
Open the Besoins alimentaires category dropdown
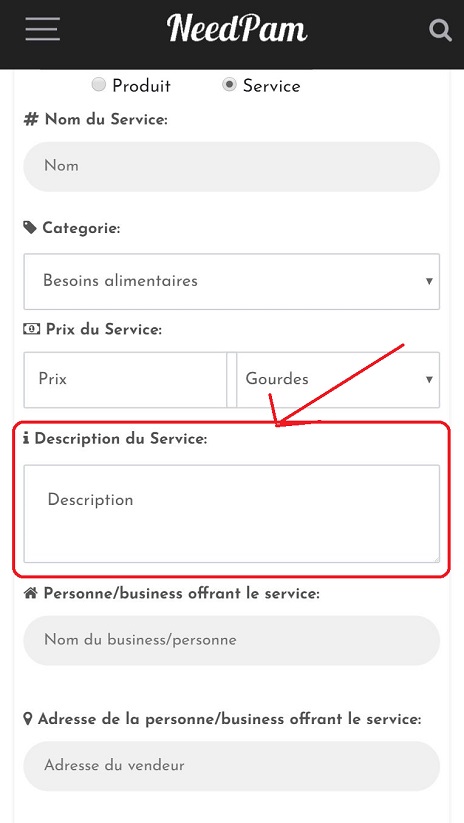231,281
